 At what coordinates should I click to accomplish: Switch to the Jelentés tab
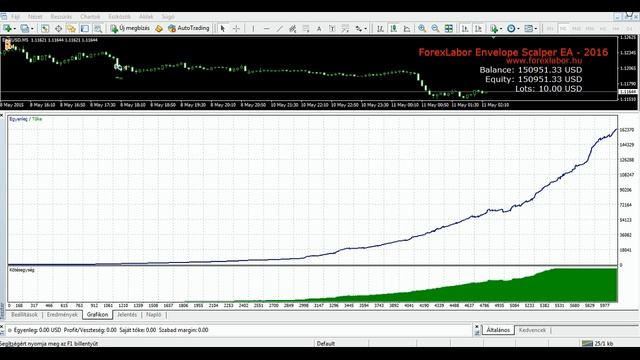point(127,315)
